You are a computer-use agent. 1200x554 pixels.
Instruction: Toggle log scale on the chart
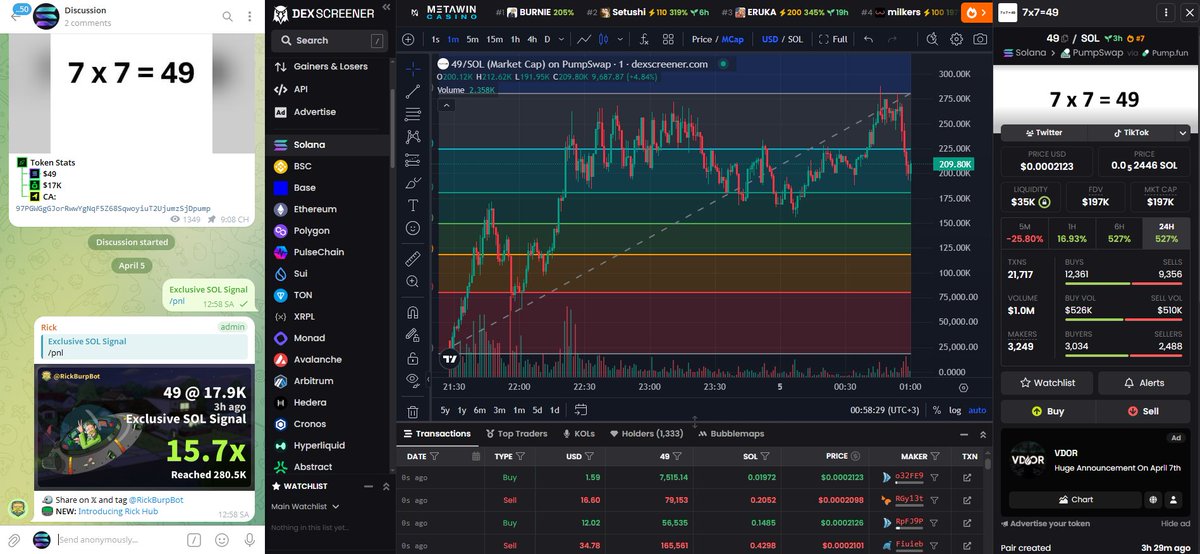coord(955,410)
